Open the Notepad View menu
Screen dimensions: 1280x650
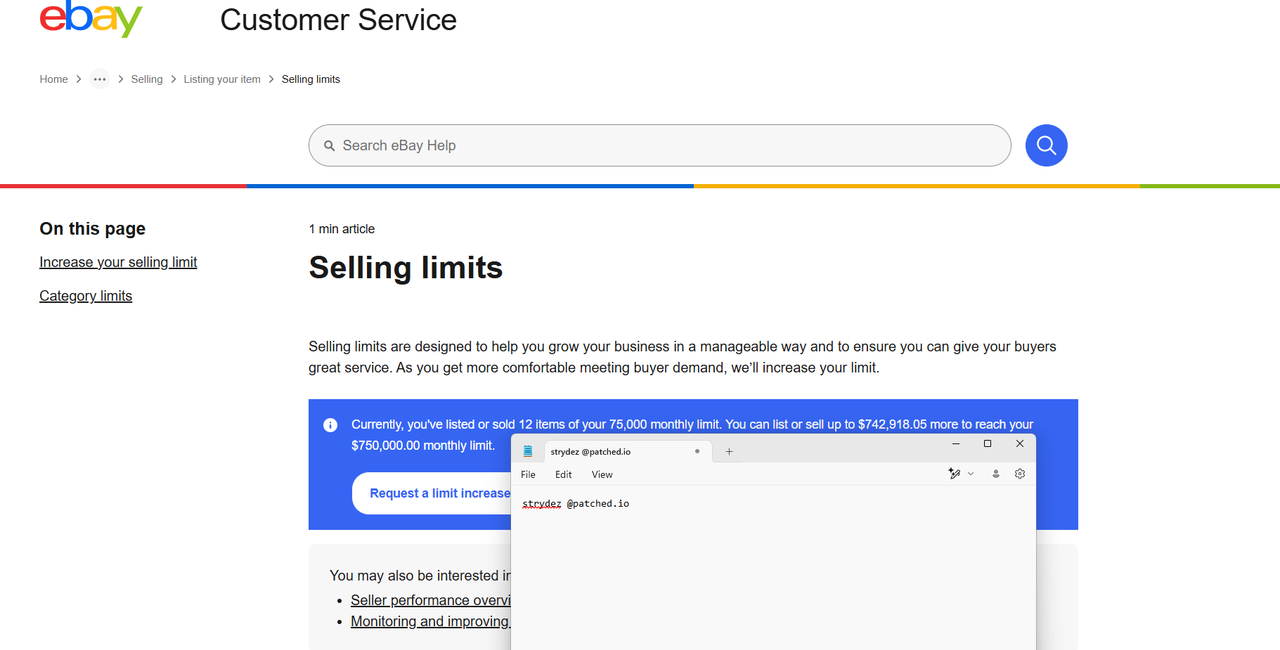602,475
